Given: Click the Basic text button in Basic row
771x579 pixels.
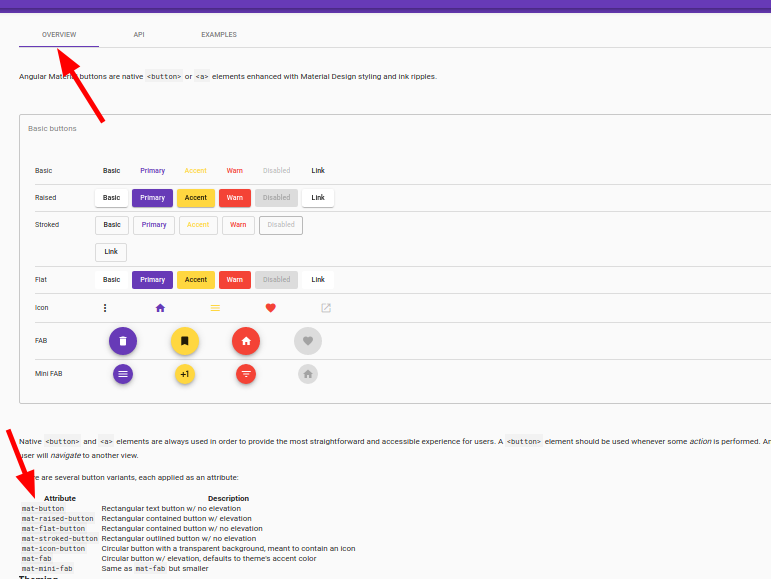Looking at the screenshot, I should click(x=112, y=171).
